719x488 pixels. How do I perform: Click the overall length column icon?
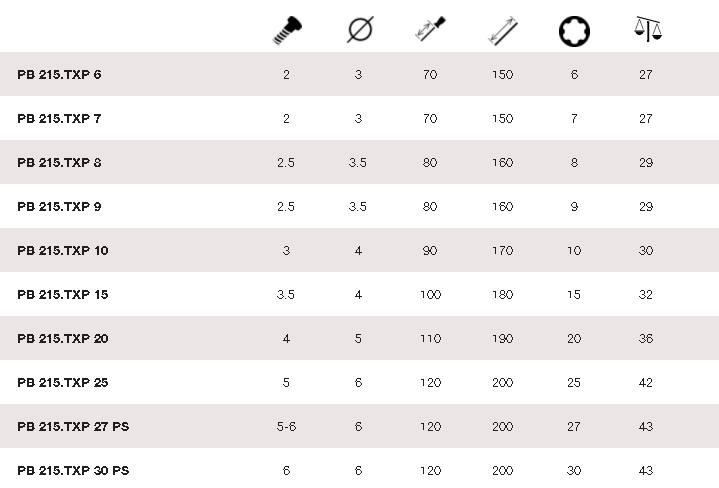(x=502, y=30)
